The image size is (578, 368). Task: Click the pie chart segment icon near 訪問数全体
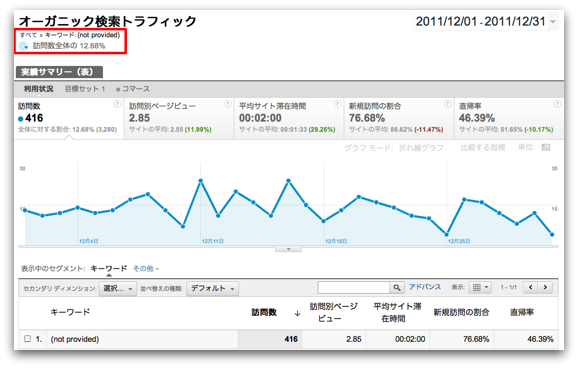pos(23,46)
